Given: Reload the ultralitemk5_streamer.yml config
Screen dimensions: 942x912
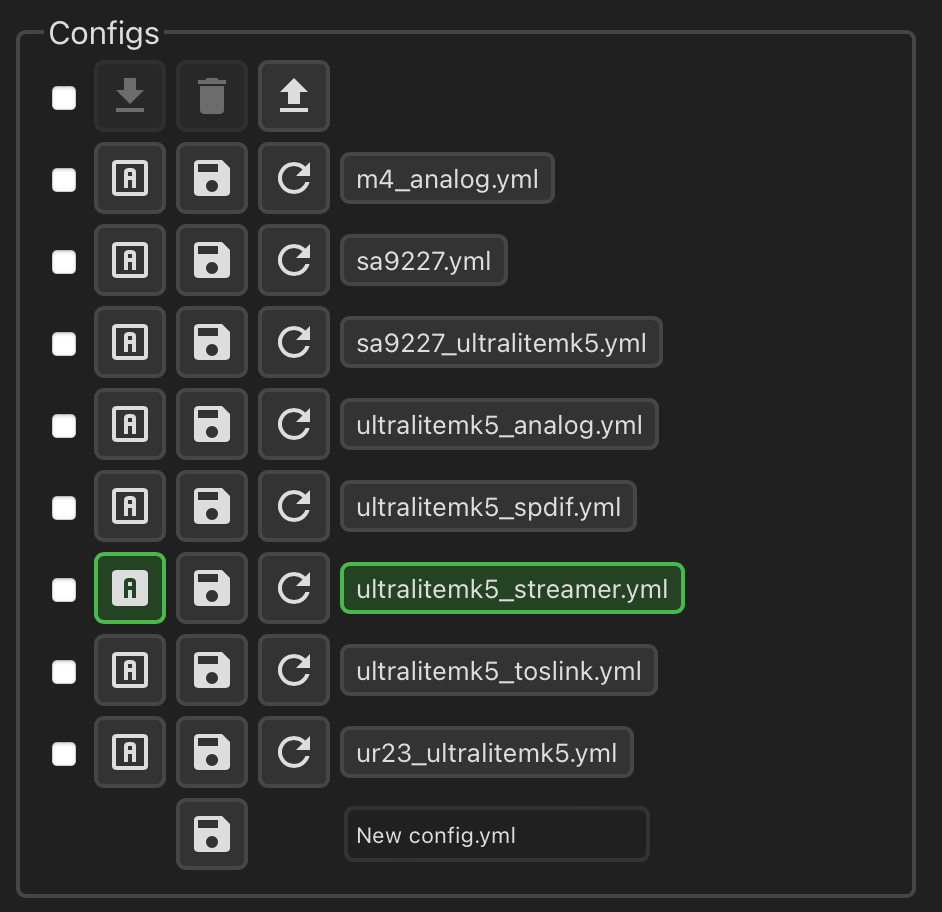Looking at the screenshot, I should [294, 588].
